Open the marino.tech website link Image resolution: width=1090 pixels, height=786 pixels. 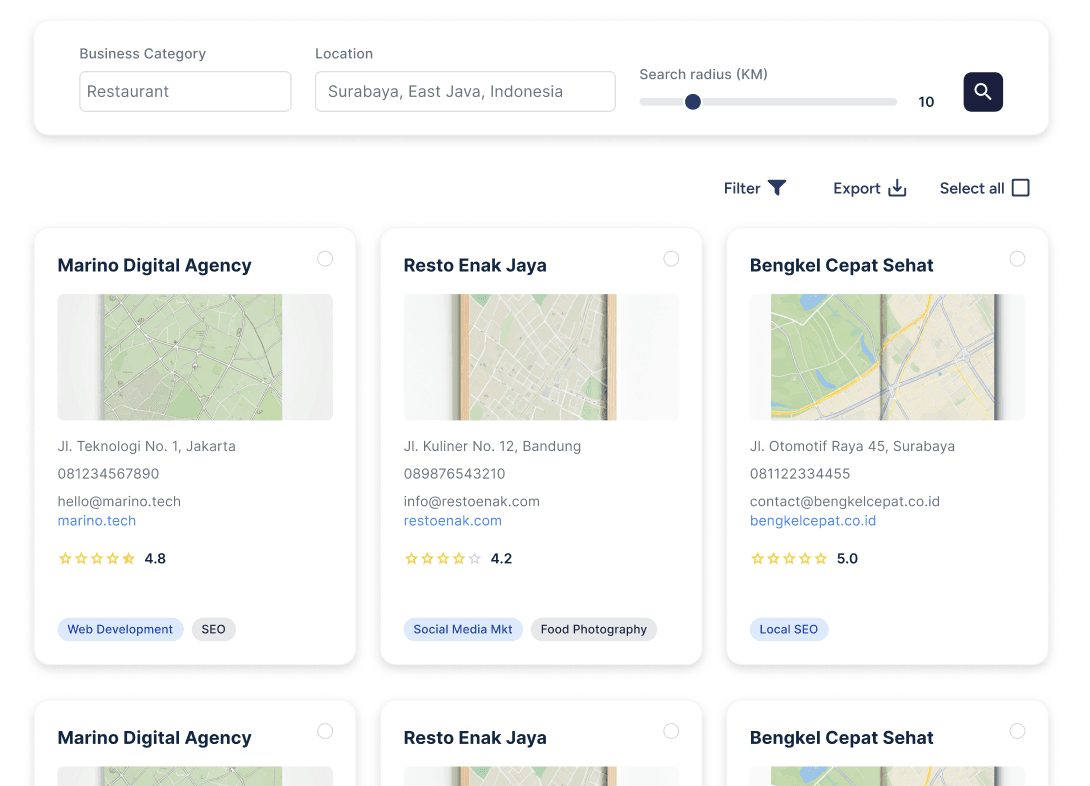(x=97, y=521)
